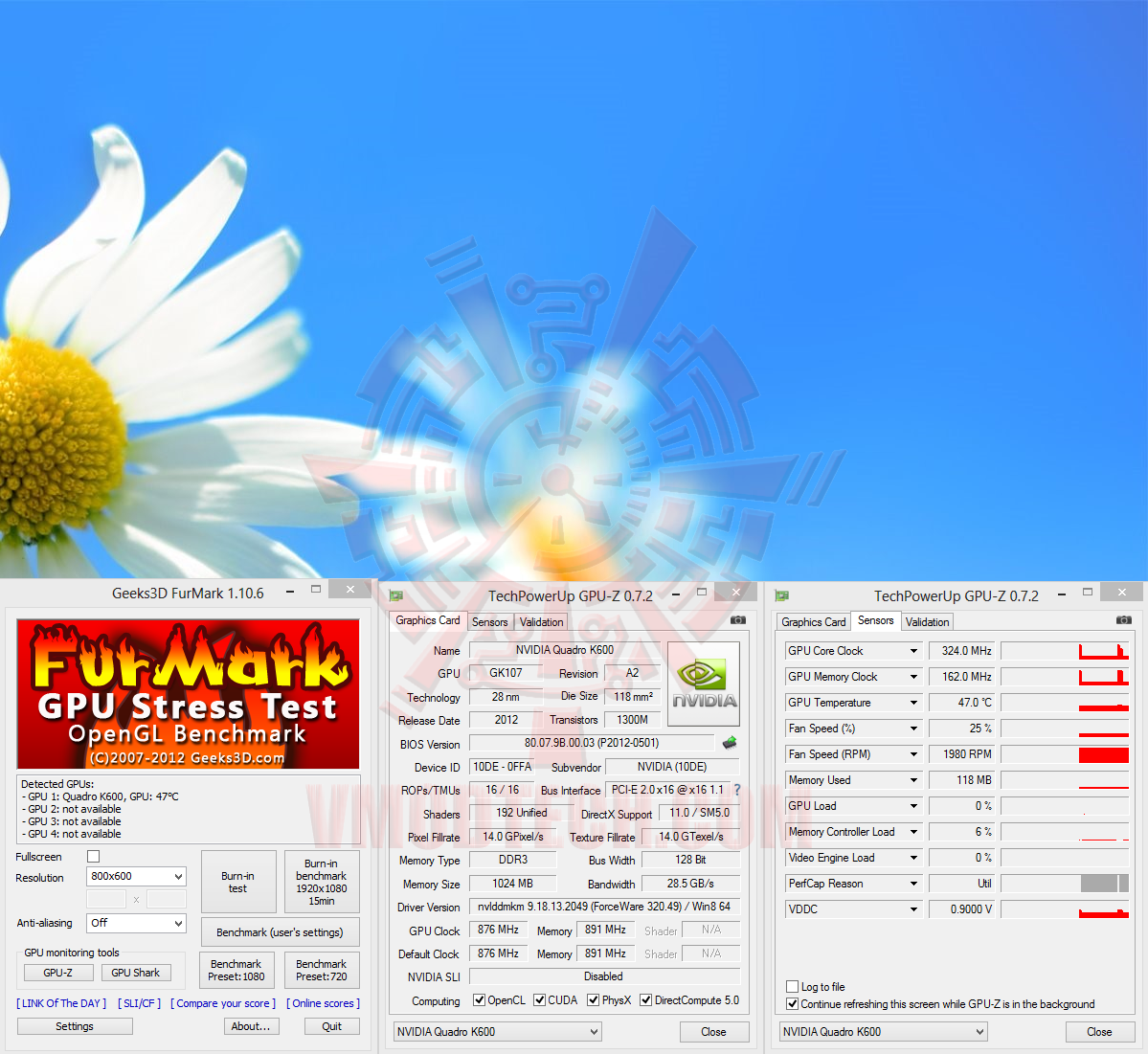1148x1054 pixels.
Task: Click GPU-Z app icon in the Graphics Card window title bar
Action: [396, 595]
